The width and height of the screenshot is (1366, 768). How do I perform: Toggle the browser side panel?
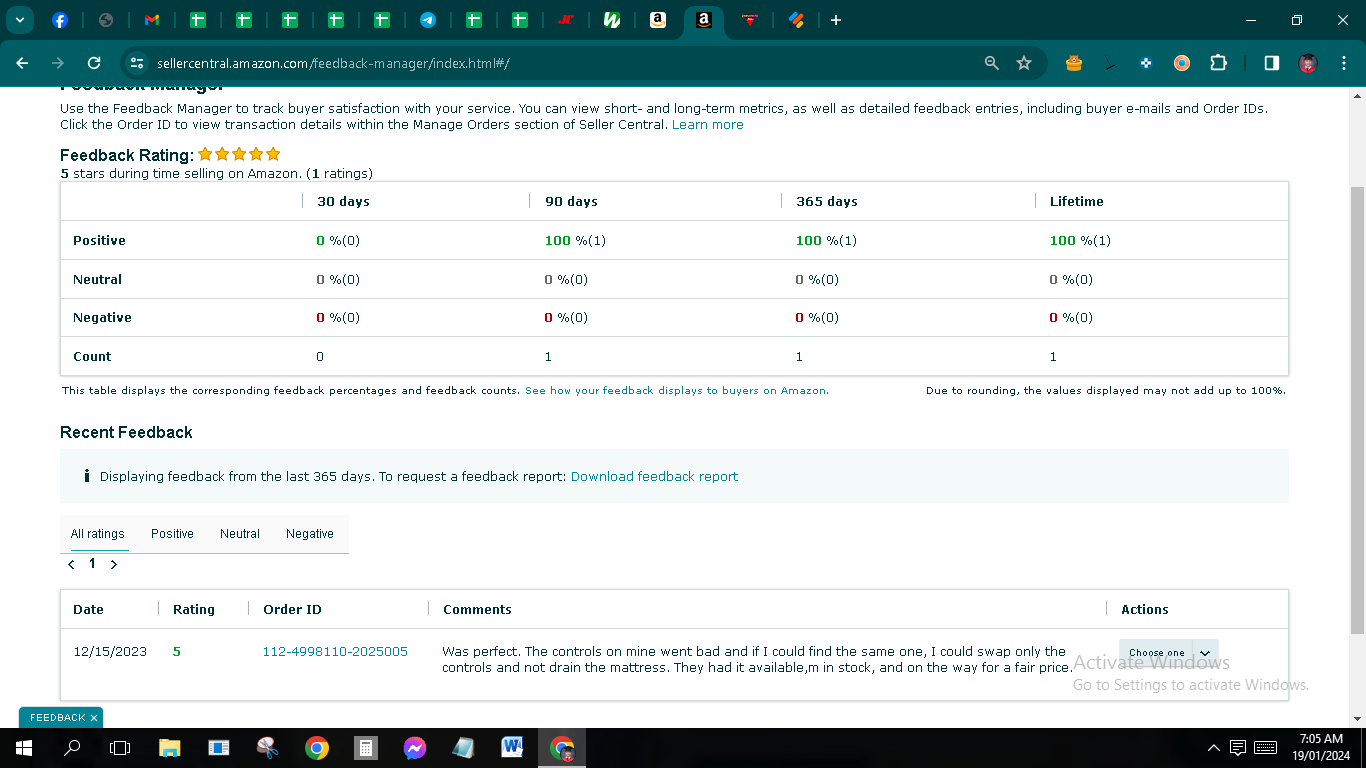[x=1272, y=63]
